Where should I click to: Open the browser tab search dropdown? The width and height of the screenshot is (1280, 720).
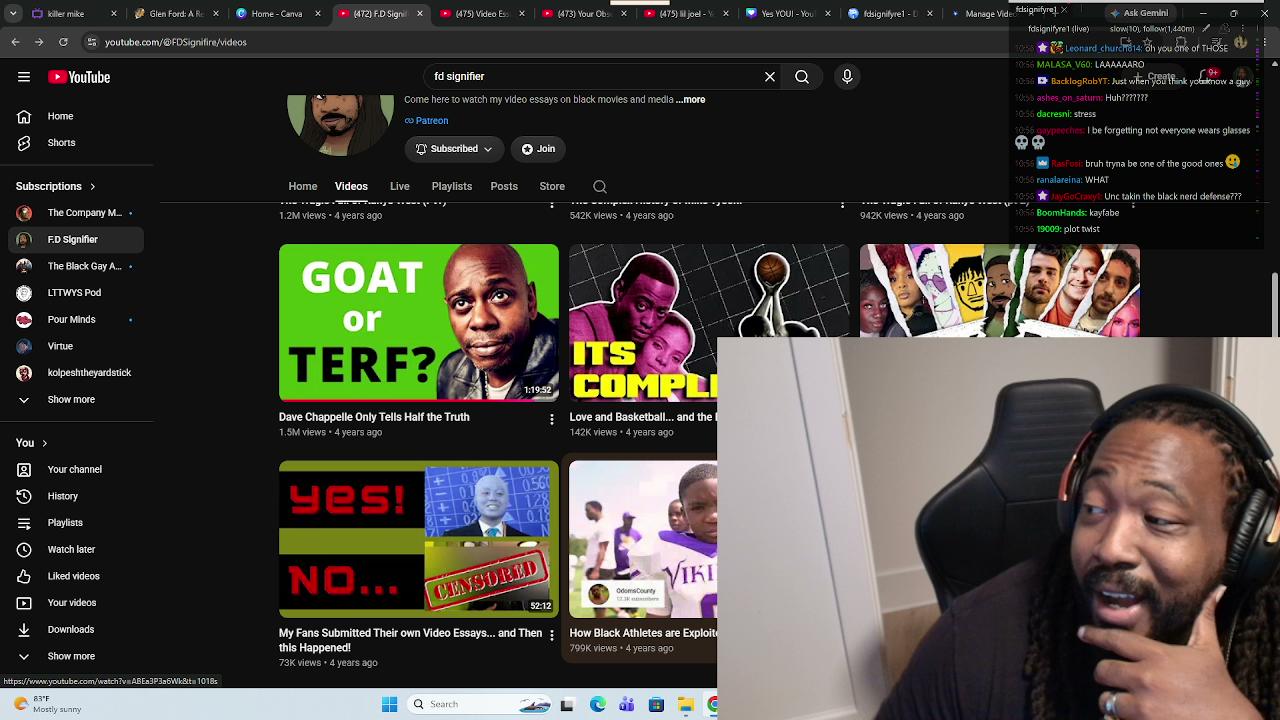[14, 14]
